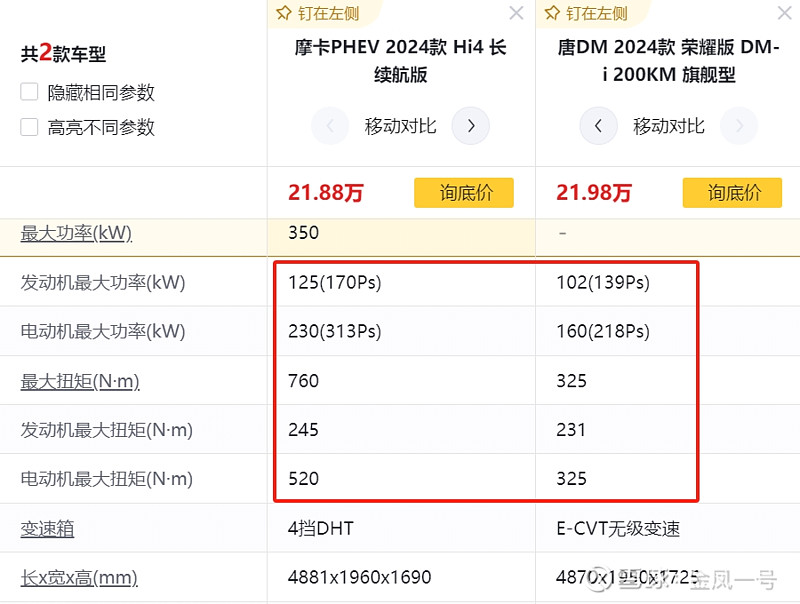Open 最大功率(kW) parameter link
Screen dimensions: 800x604
pyautogui.click(x=76, y=233)
